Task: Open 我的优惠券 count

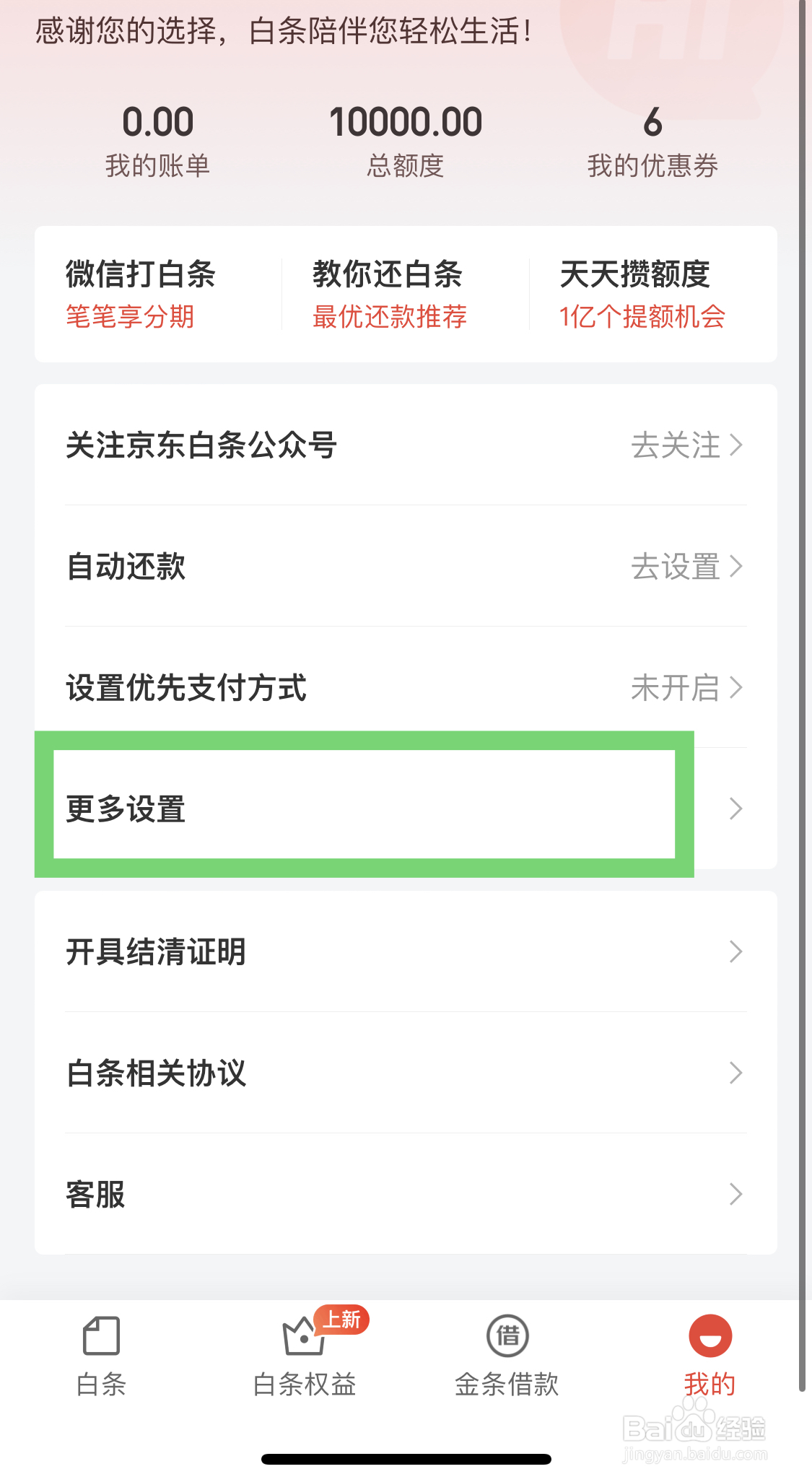Action: point(652,123)
